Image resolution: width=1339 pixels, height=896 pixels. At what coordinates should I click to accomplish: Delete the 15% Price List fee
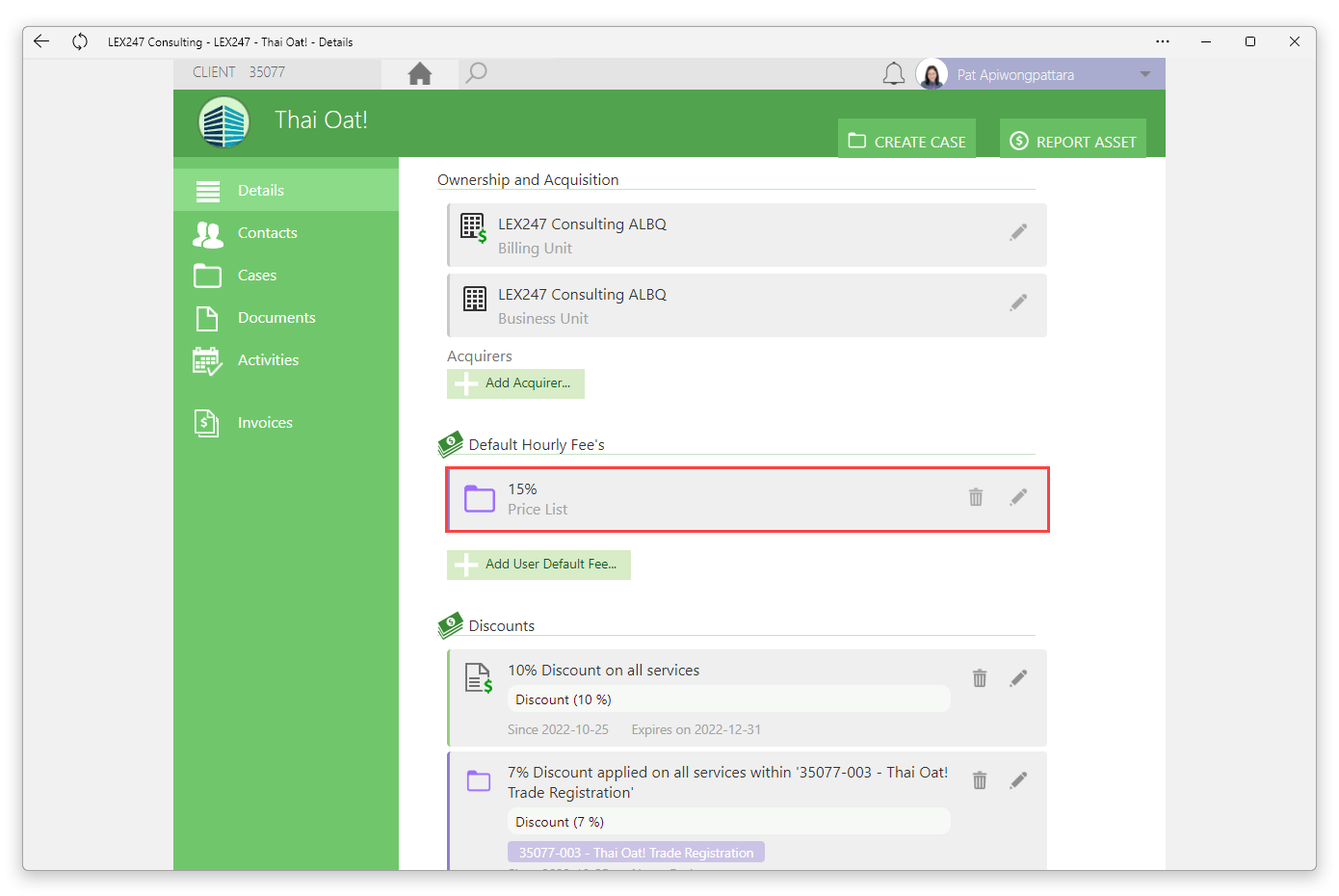[x=976, y=497]
